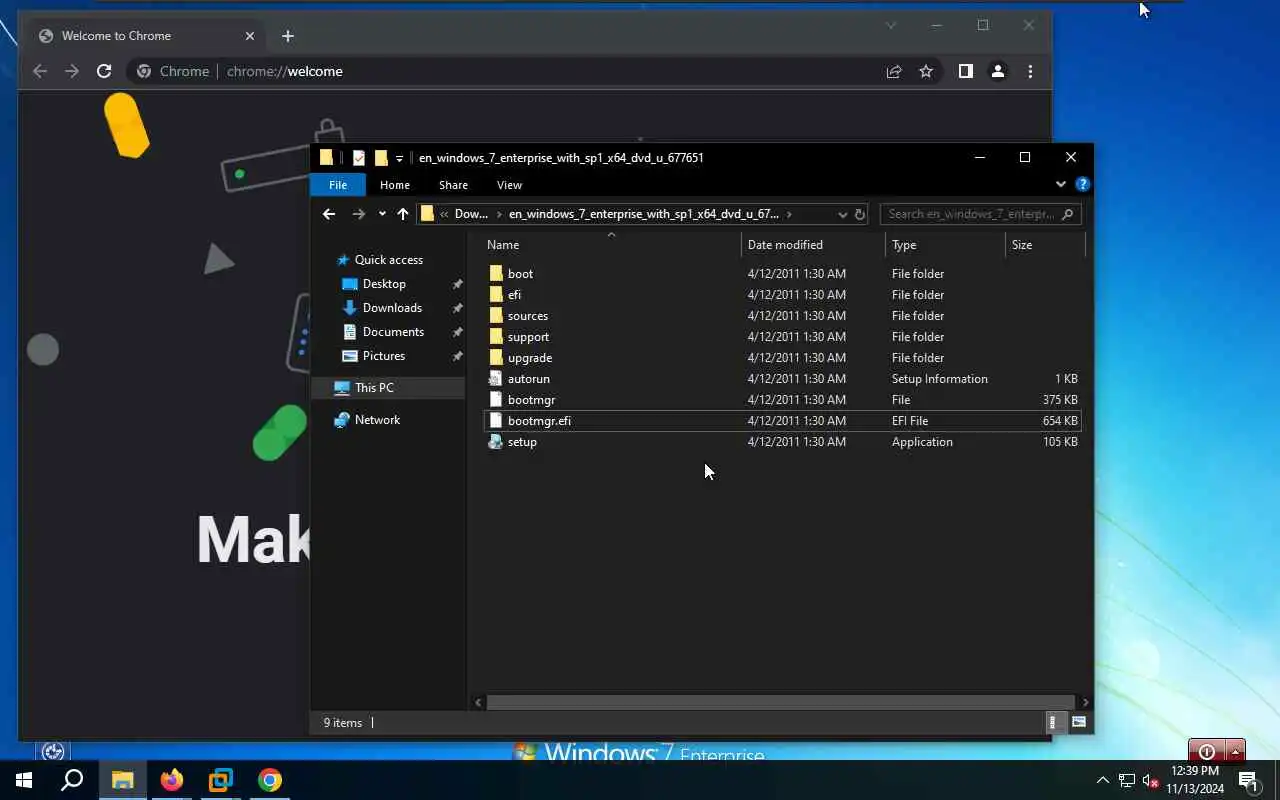Open the boot folder icon
Viewport: 1280px width, 800px height.
[496, 273]
